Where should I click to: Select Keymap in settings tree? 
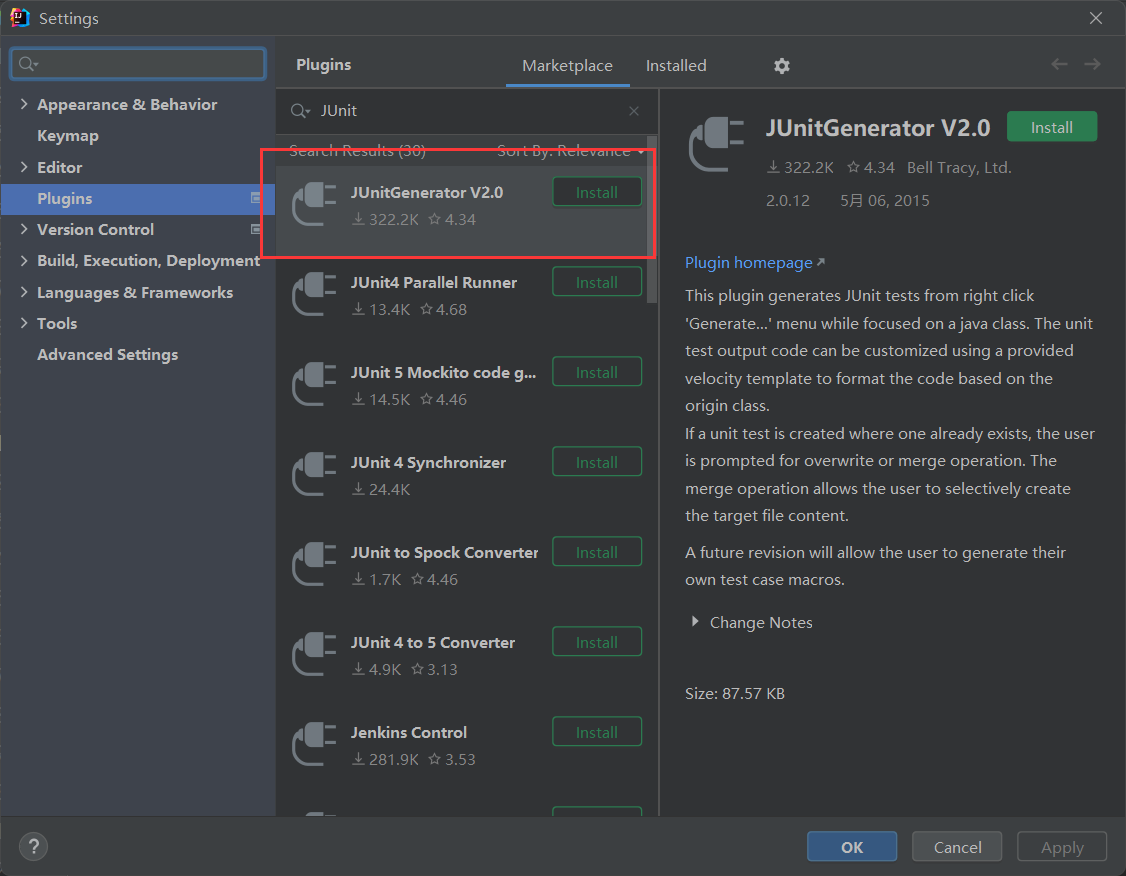[68, 136]
